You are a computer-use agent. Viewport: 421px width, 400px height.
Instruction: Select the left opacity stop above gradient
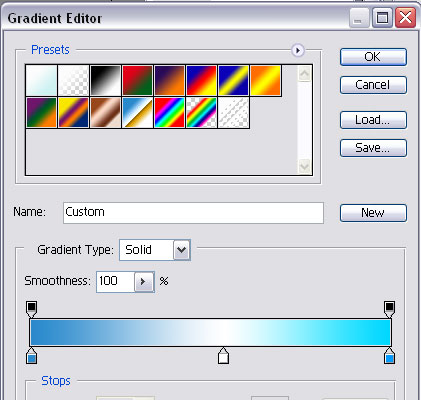pos(32,309)
